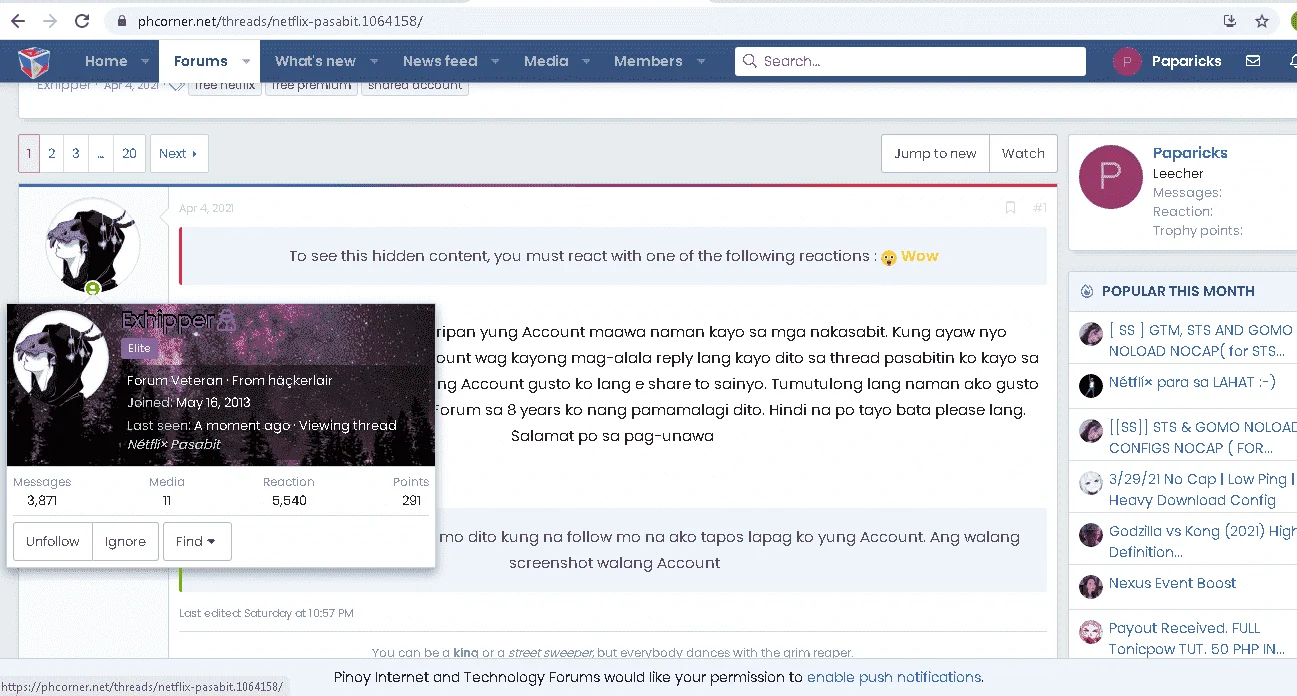The width and height of the screenshot is (1297, 696).
Task: Reload the page with refresh icon
Action: coord(82,20)
